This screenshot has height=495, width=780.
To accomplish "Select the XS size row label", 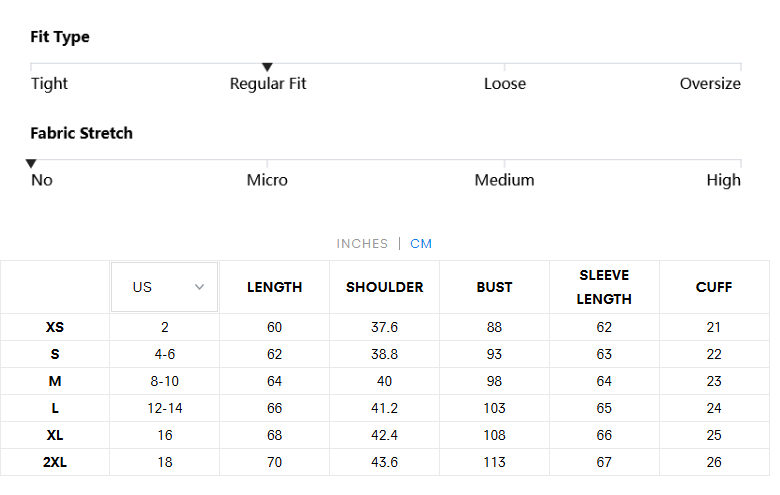I will pyautogui.click(x=55, y=327).
